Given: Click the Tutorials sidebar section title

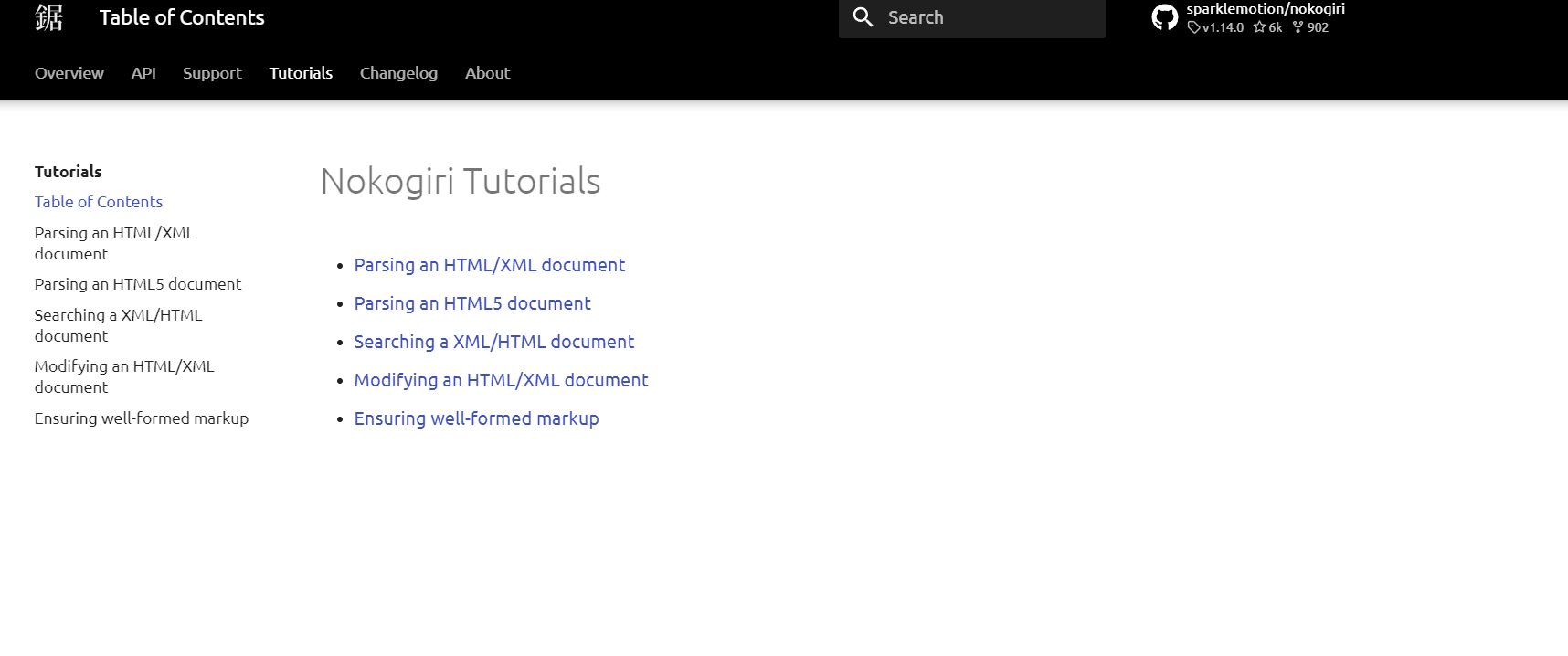Looking at the screenshot, I should [69, 172].
